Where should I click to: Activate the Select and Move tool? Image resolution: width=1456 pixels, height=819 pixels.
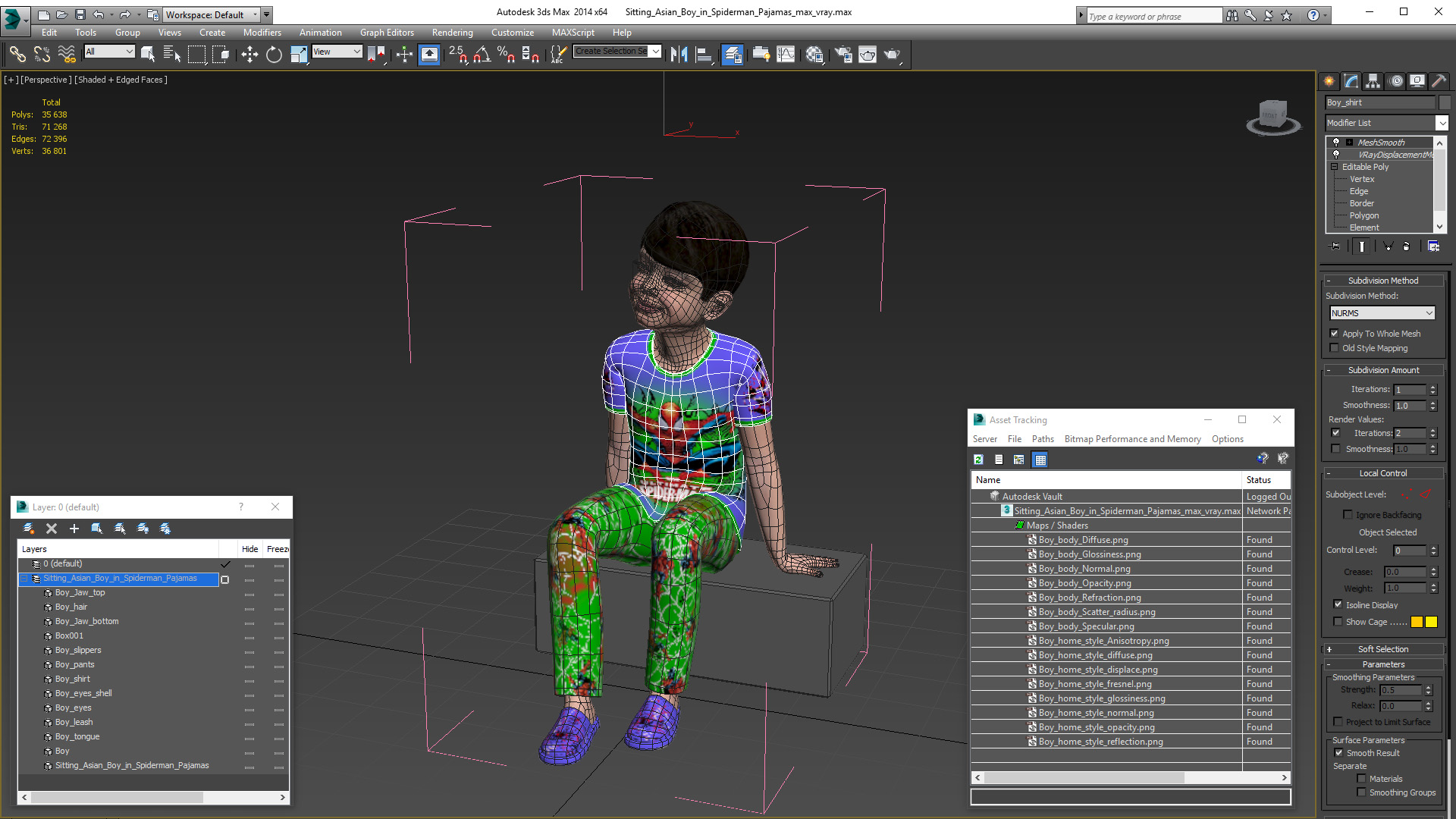tap(249, 54)
